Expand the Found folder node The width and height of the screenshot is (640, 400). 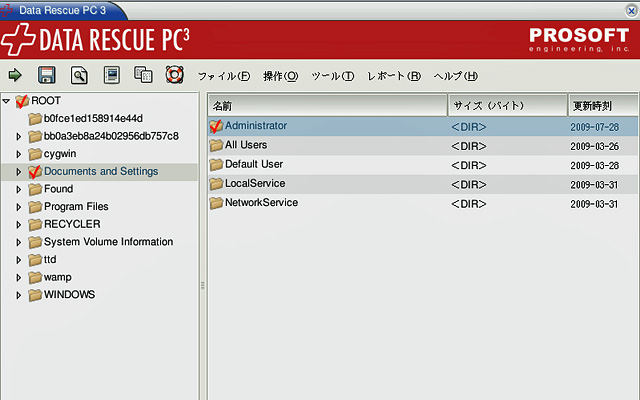coord(18,189)
